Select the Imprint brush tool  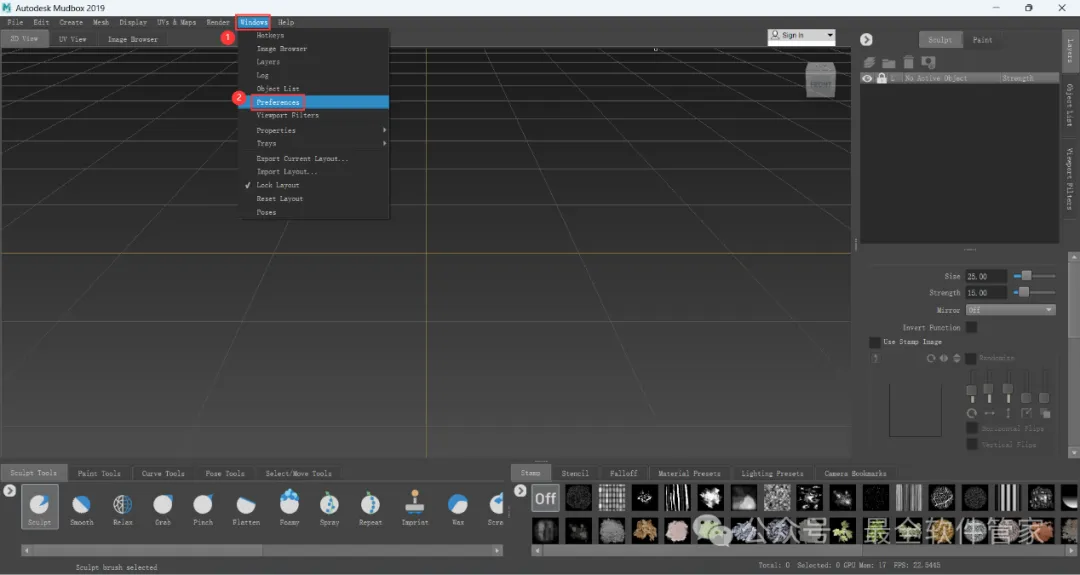(415, 508)
